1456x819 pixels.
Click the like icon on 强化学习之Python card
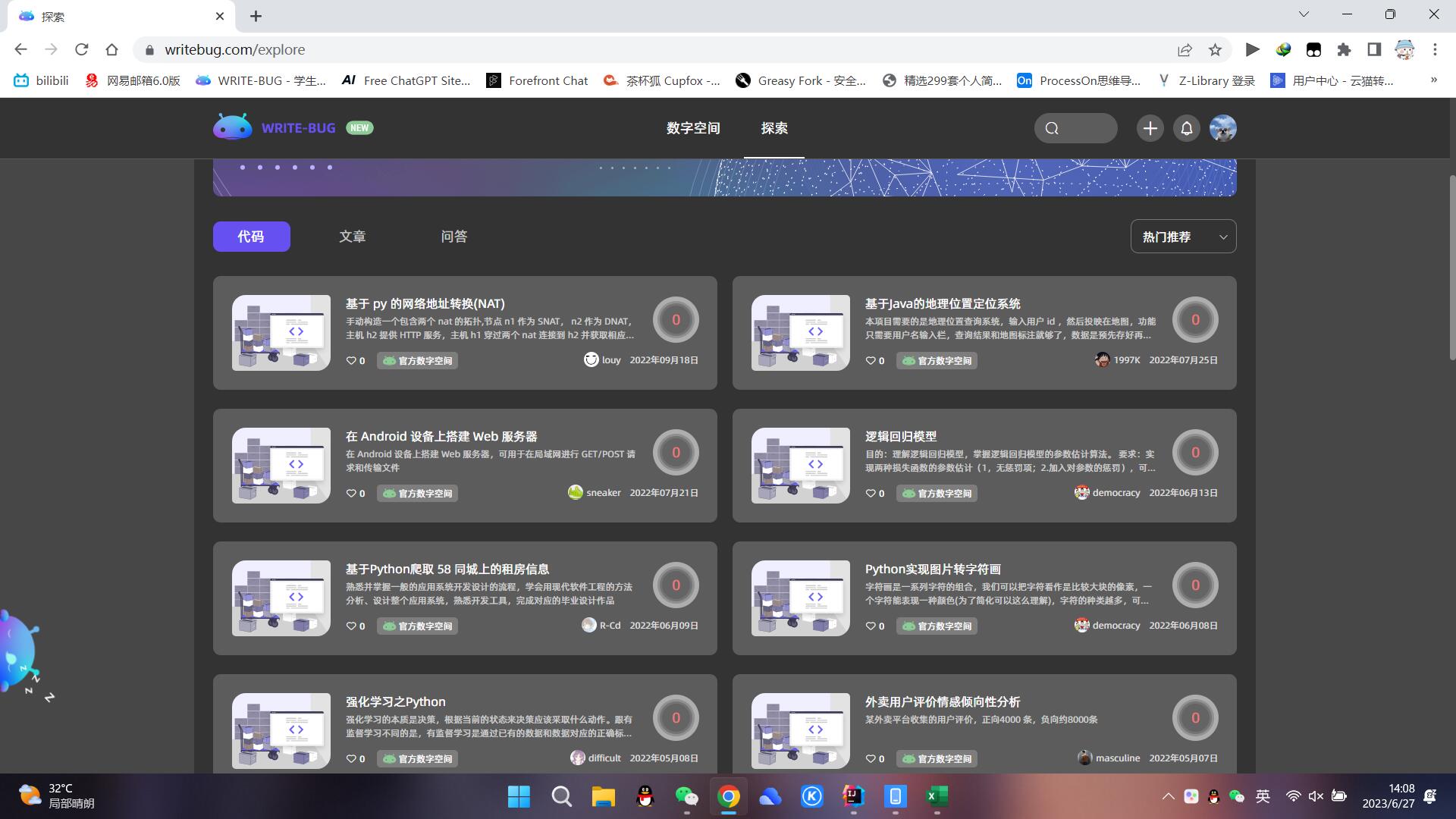pyautogui.click(x=351, y=758)
